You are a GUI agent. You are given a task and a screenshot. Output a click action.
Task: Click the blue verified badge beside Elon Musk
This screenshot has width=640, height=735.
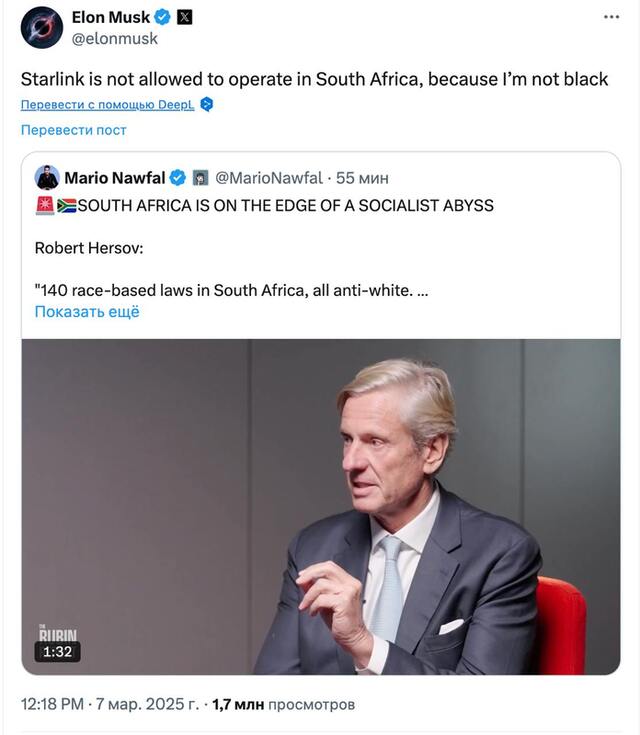coord(163,17)
